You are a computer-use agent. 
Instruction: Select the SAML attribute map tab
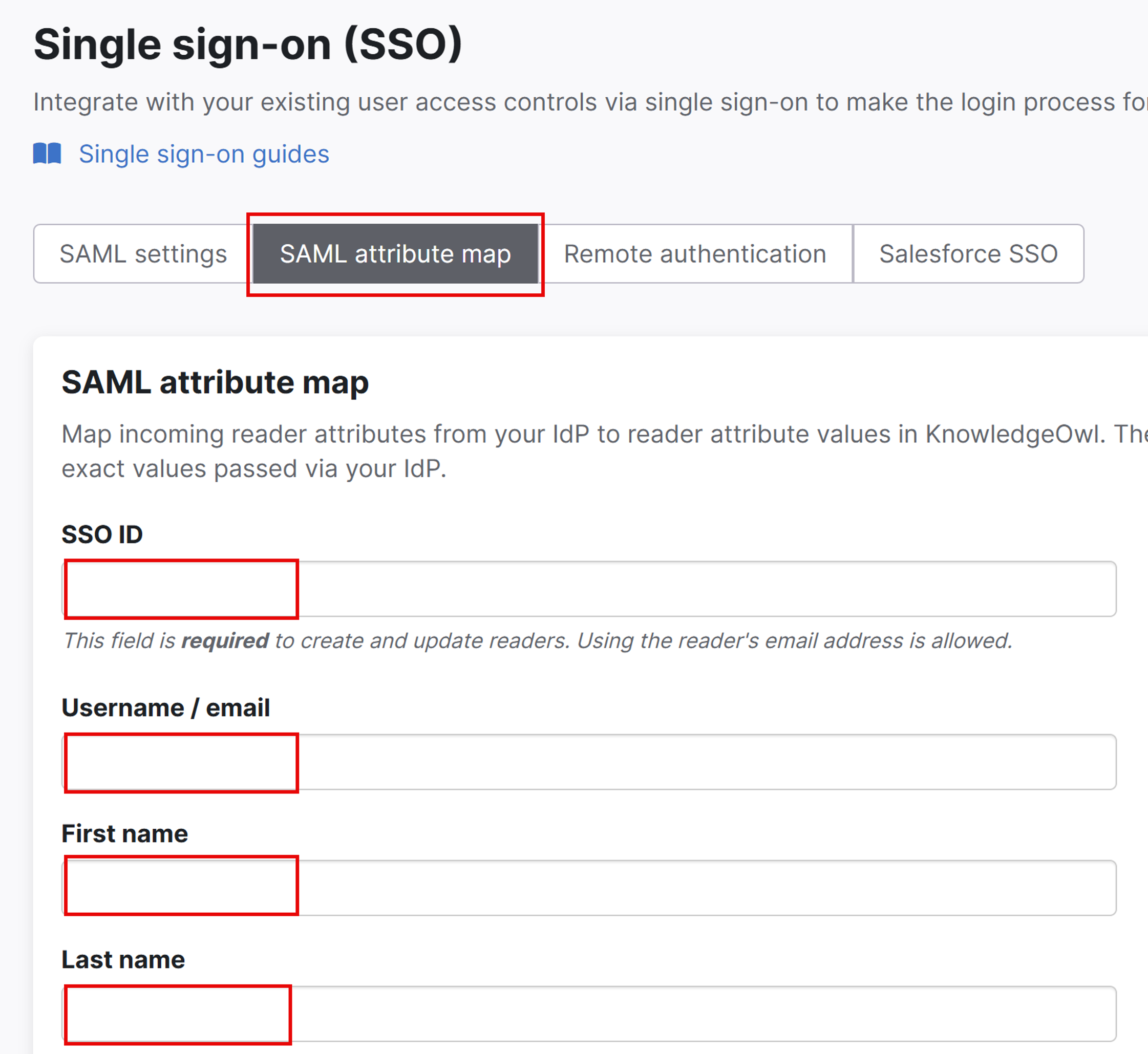(395, 254)
